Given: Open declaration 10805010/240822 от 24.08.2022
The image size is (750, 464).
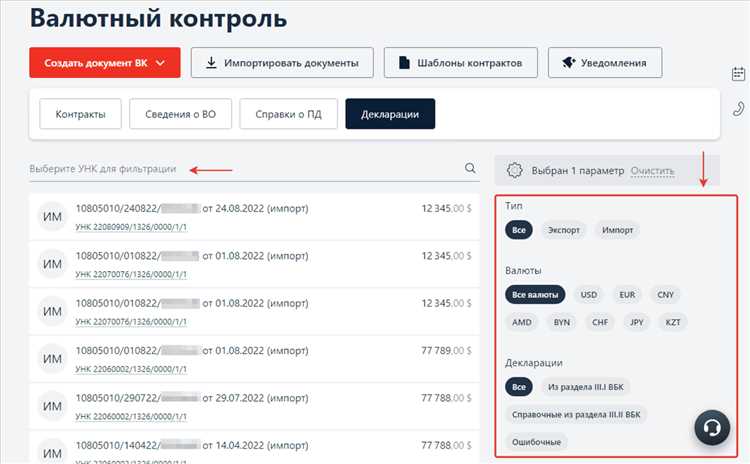Looking at the screenshot, I should 192,209.
